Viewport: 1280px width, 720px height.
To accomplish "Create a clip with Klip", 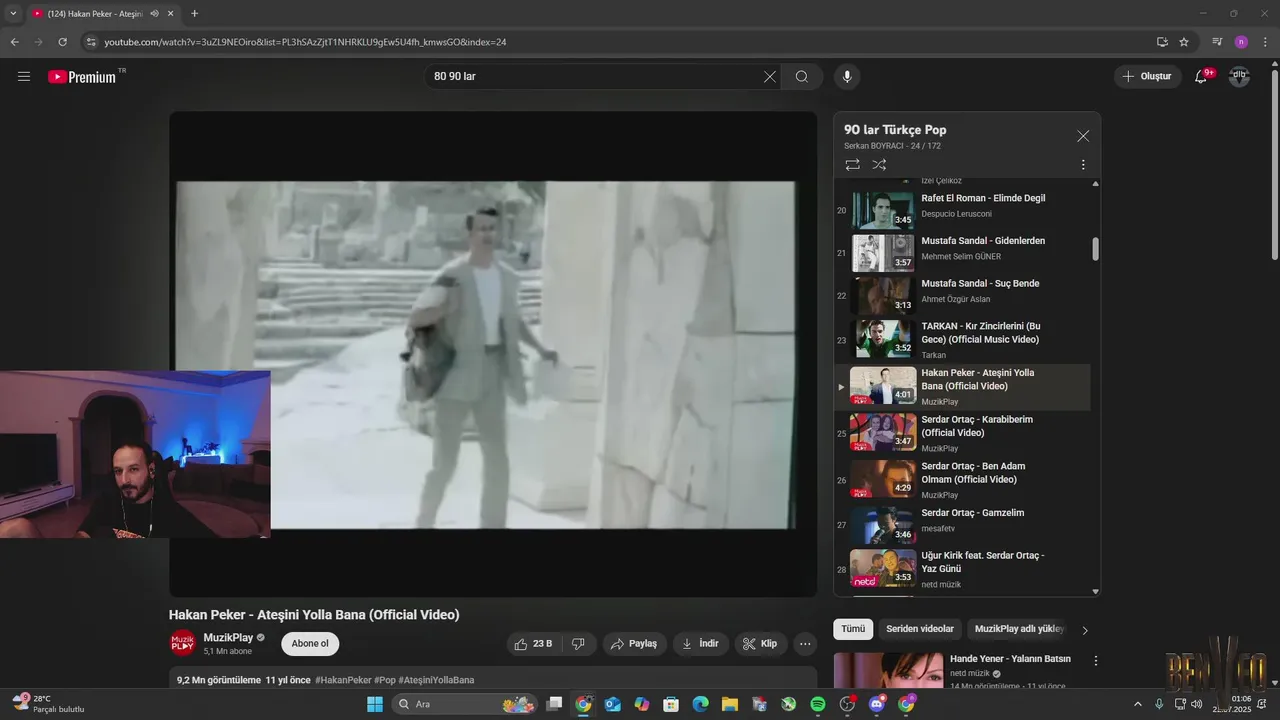I will point(760,644).
